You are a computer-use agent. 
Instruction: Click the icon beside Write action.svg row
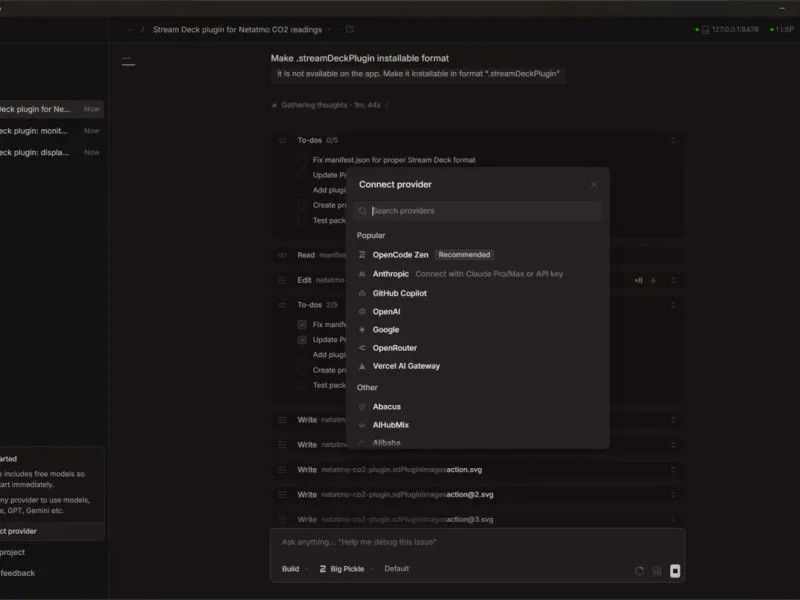click(x=282, y=469)
